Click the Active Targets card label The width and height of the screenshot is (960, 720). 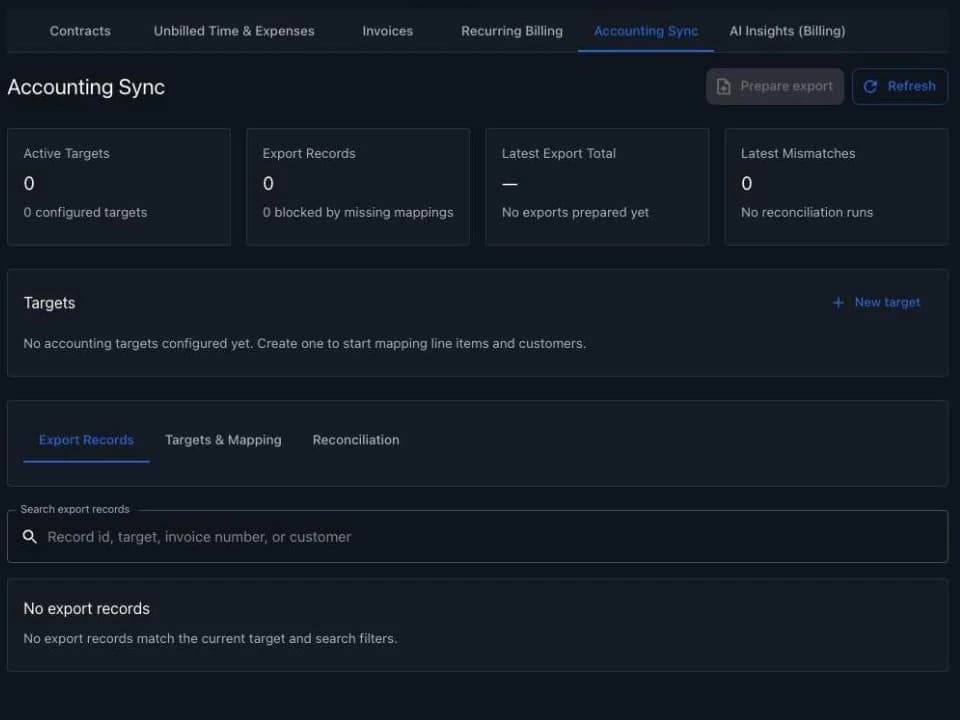[67, 154]
